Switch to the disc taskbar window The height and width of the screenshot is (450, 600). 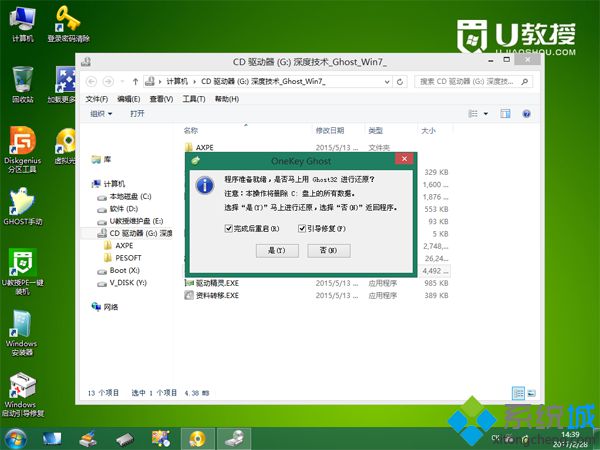point(197,439)
